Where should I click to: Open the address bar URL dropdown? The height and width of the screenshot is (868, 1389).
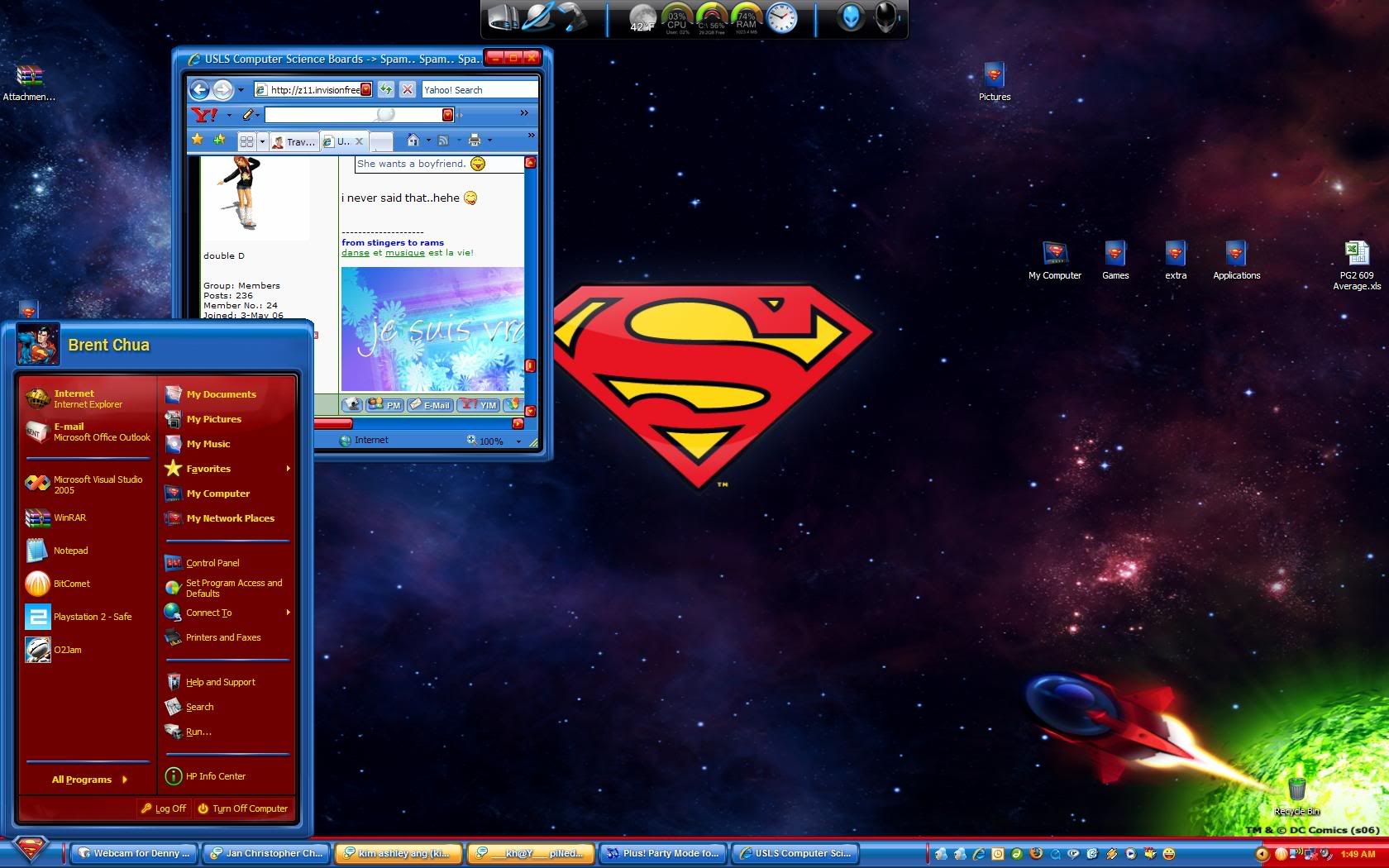pos(366,90)
